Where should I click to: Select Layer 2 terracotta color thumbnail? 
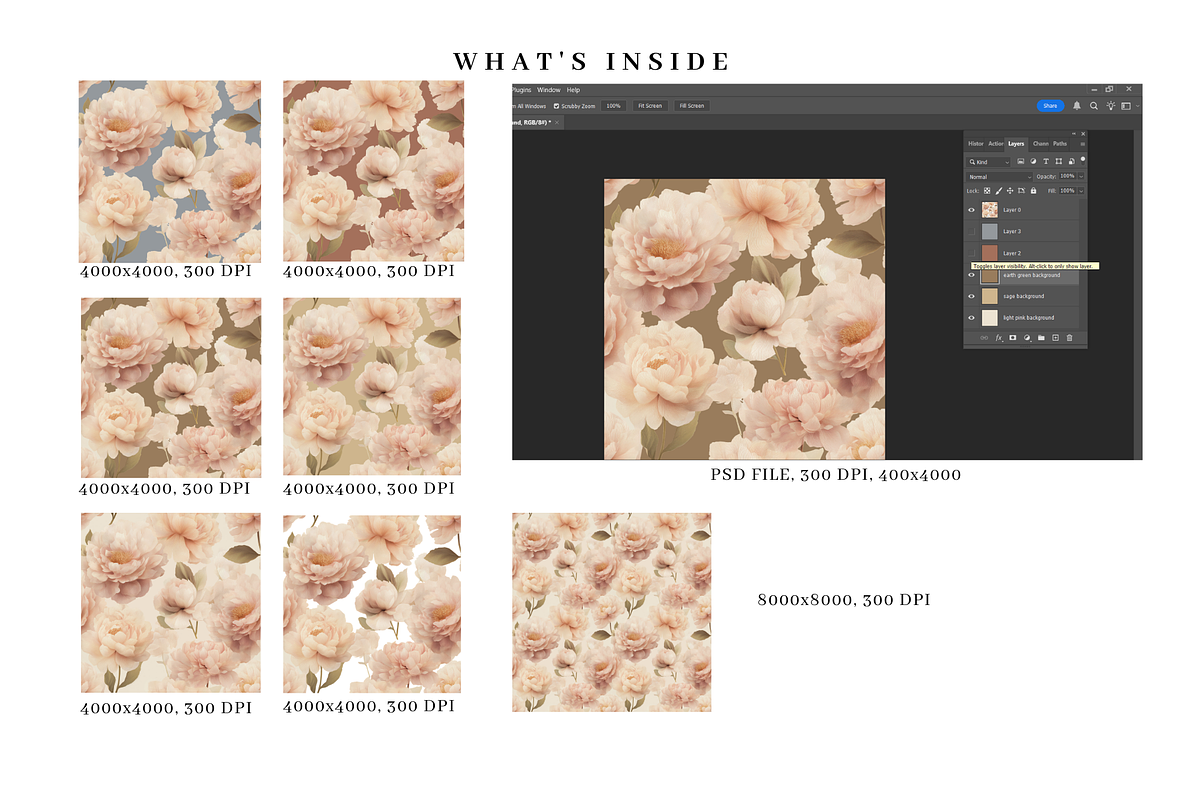(x=990, y=253)
